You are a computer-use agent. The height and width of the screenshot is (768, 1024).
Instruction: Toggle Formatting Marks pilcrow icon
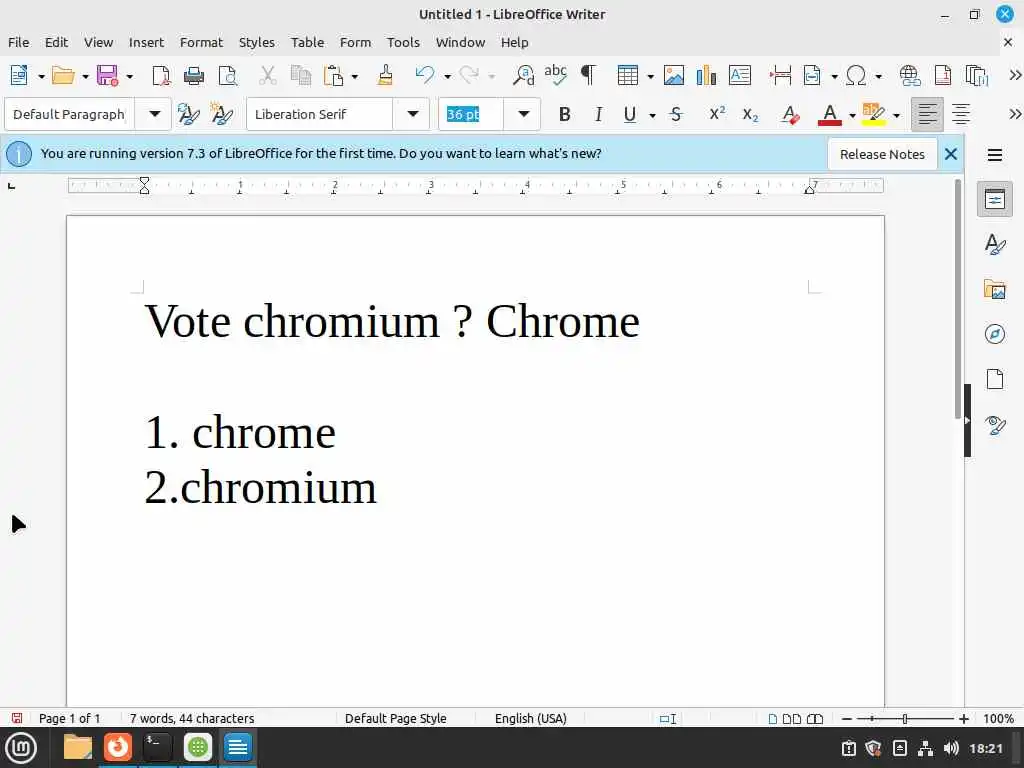588,76
